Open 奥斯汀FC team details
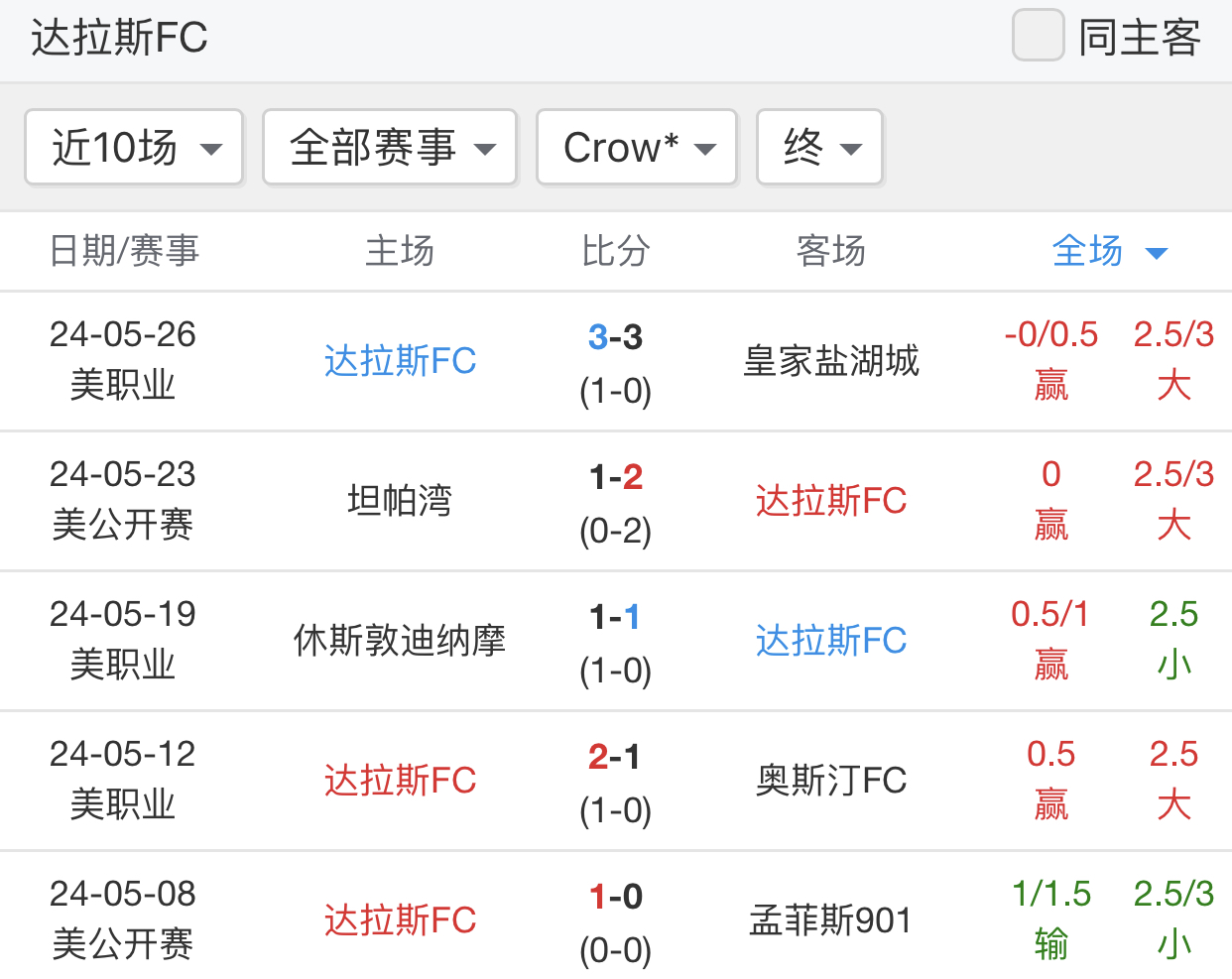 click(831, 781)
